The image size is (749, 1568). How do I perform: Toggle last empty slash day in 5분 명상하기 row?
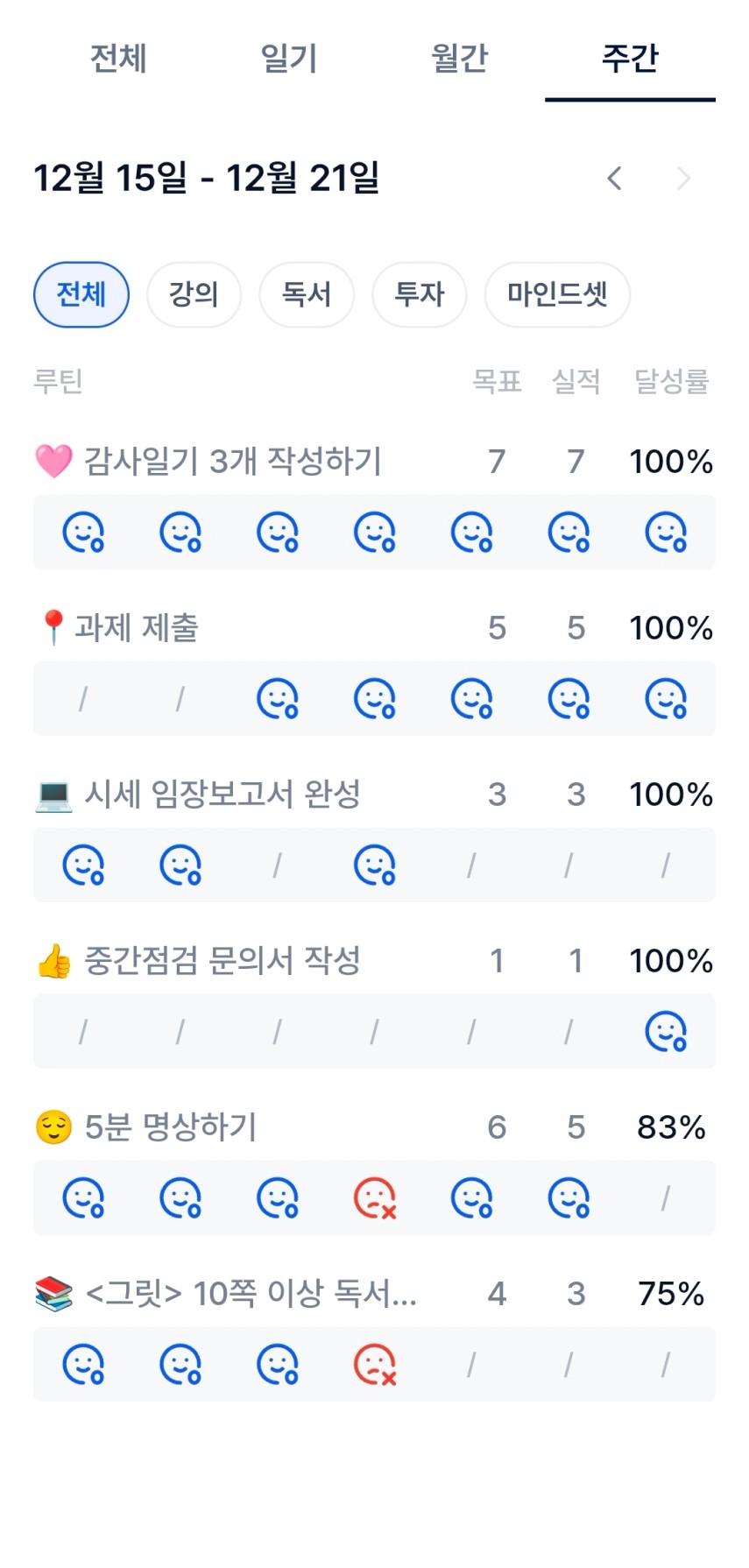(666, 1197)
